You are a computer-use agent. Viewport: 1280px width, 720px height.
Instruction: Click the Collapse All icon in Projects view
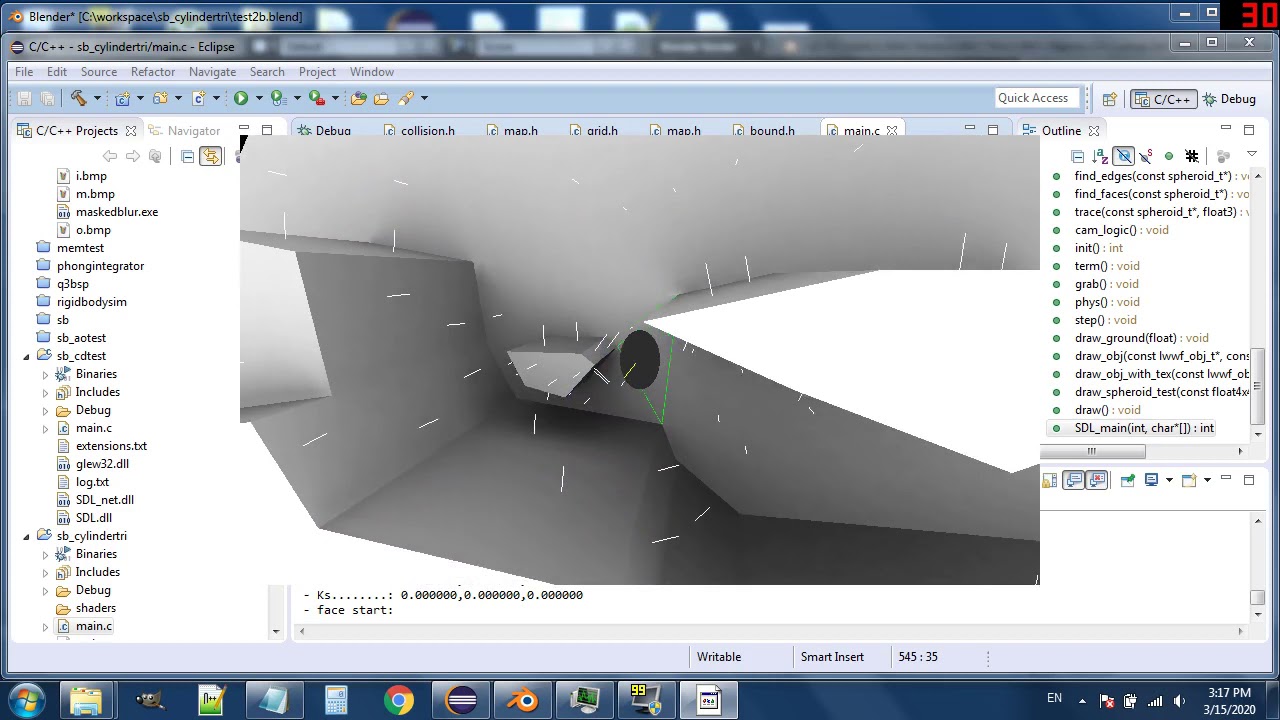coord(187,157)
